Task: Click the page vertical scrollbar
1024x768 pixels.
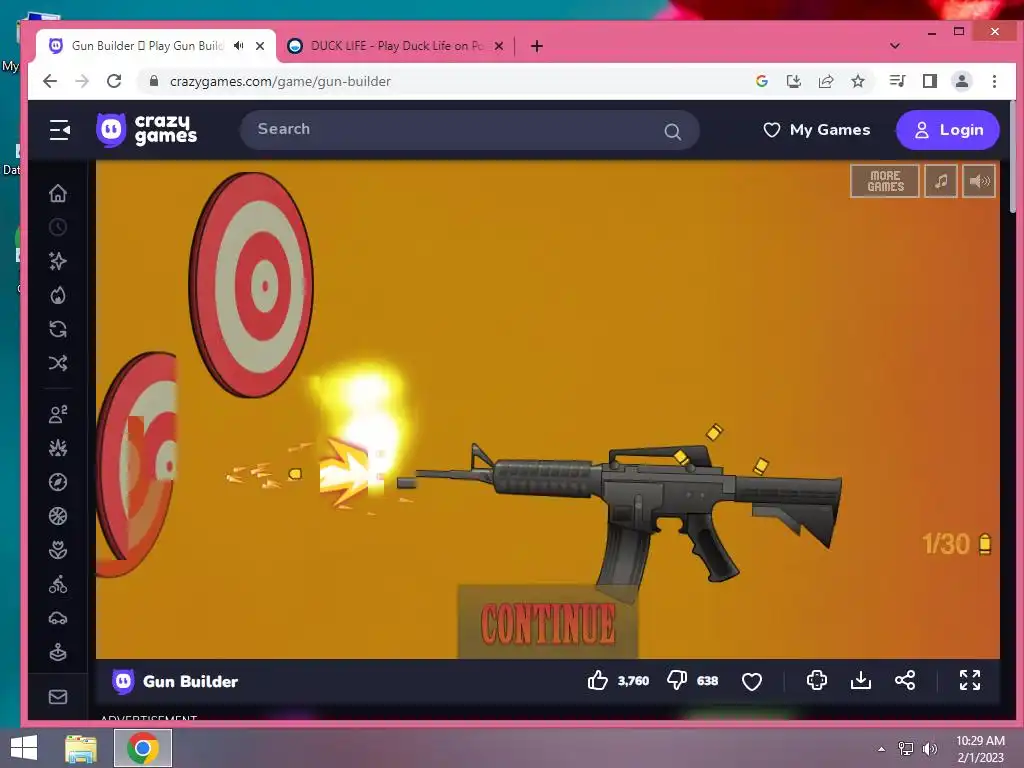Action: (1013, 157)
